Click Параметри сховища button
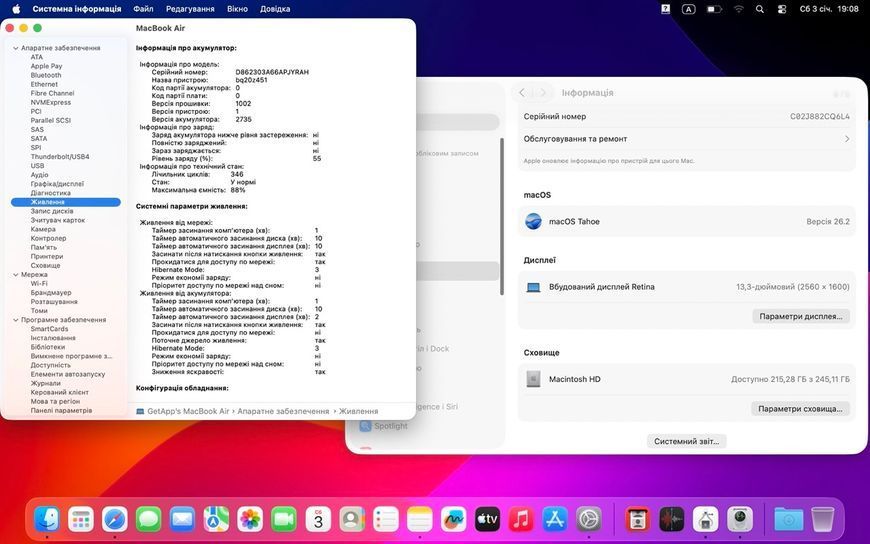Screen dimensions: 870x544 pos(800,409)
